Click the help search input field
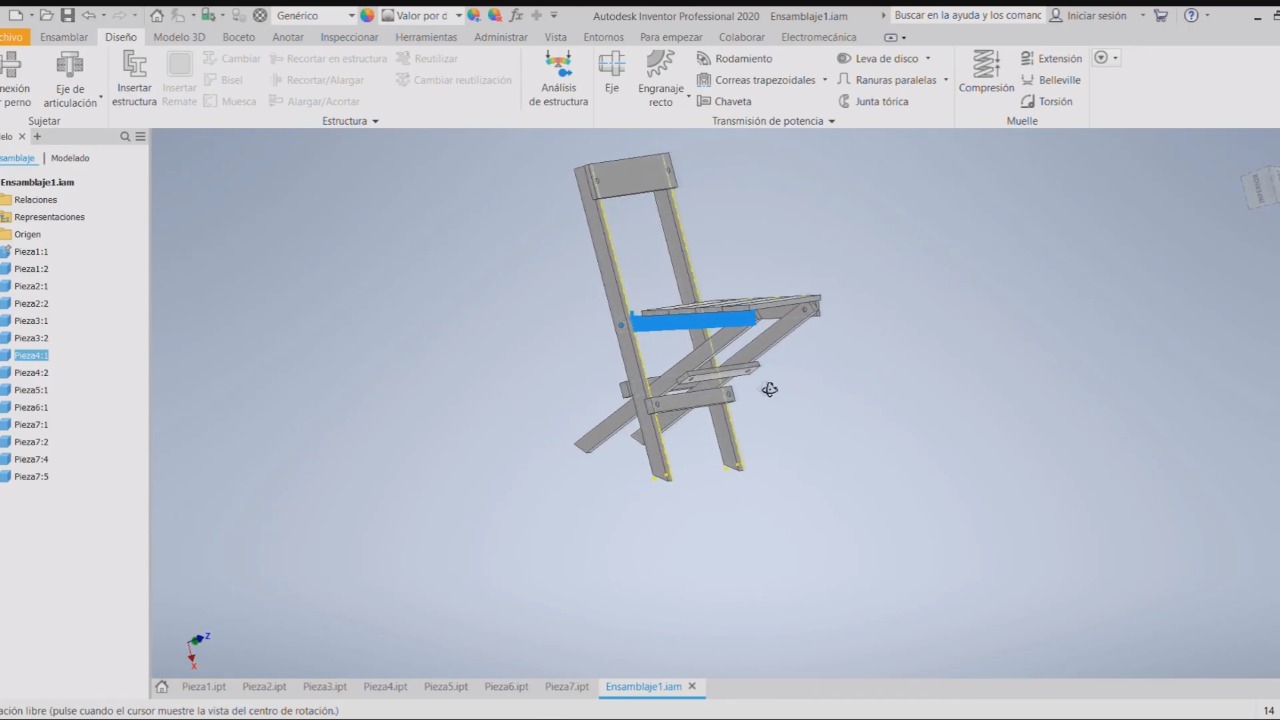The height and width of the screenshot is (720, 1280). (x=965, y=16)
